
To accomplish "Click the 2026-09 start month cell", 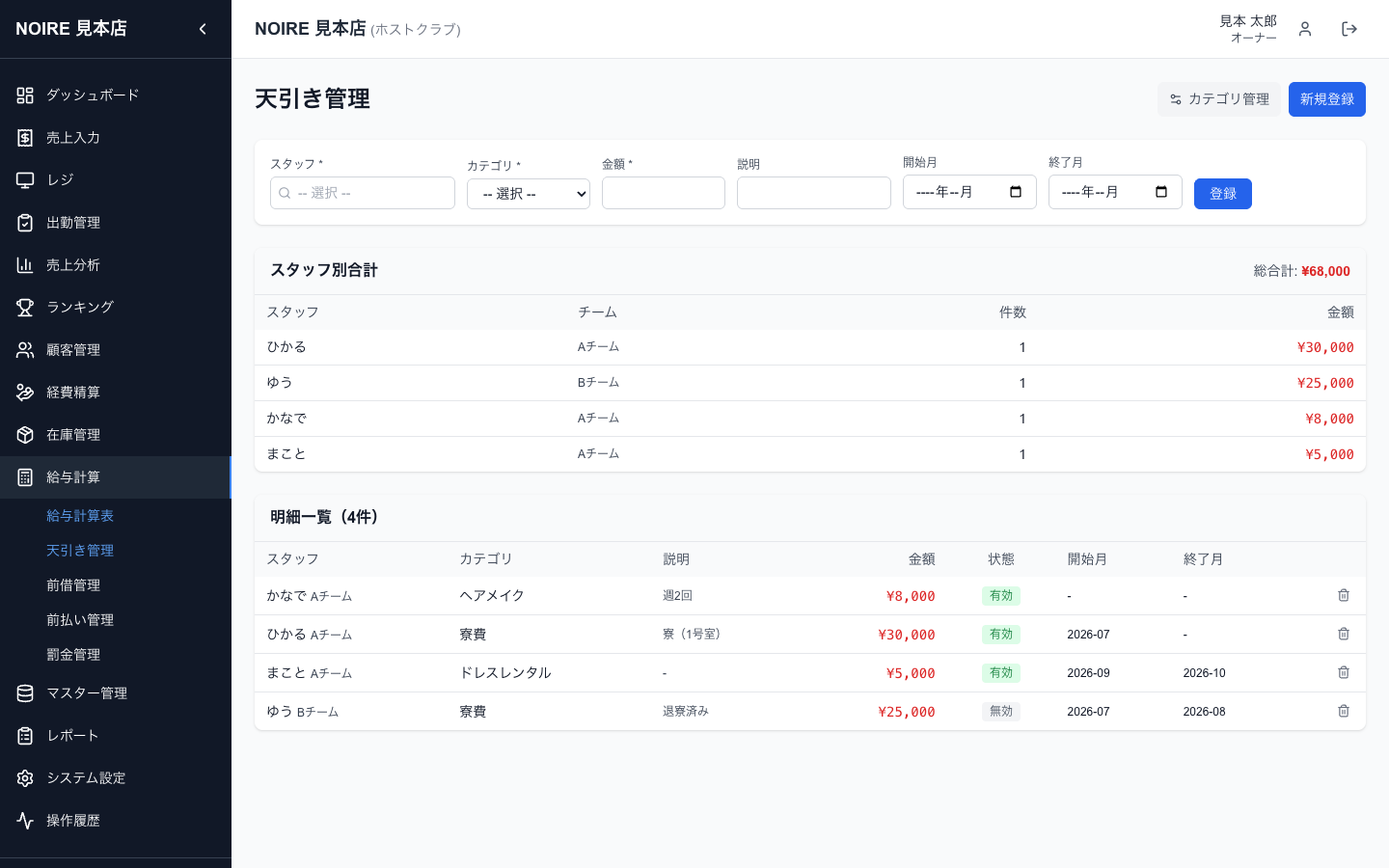I will [1089, 673].
